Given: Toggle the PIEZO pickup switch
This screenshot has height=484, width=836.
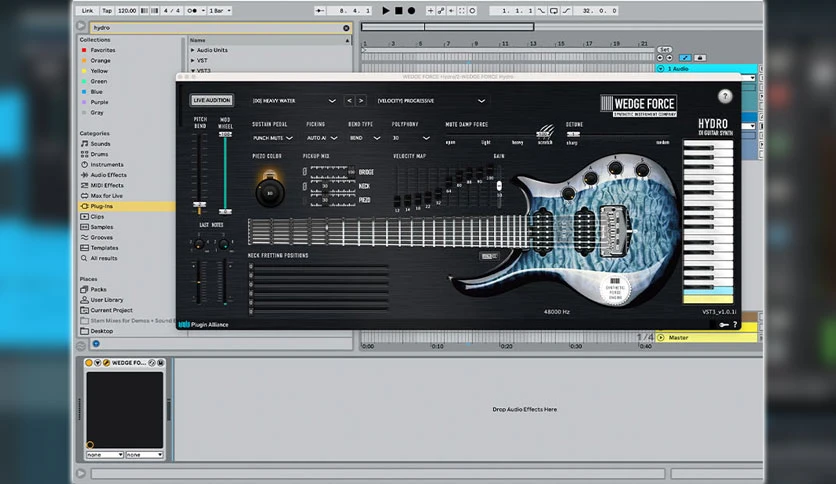Looking at the screenshot, I should [x=304, y=200].
